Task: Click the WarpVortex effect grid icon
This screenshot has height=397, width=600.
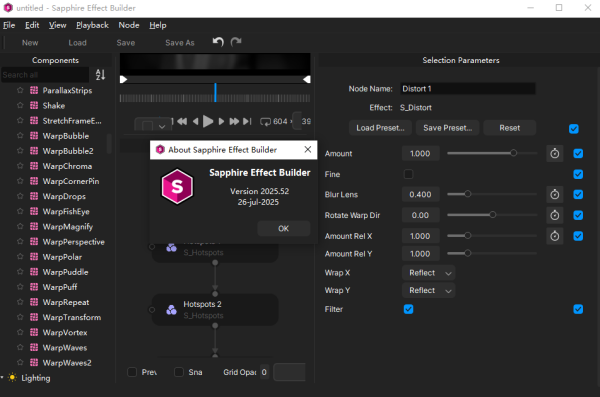Action: (x=34, y=332)
